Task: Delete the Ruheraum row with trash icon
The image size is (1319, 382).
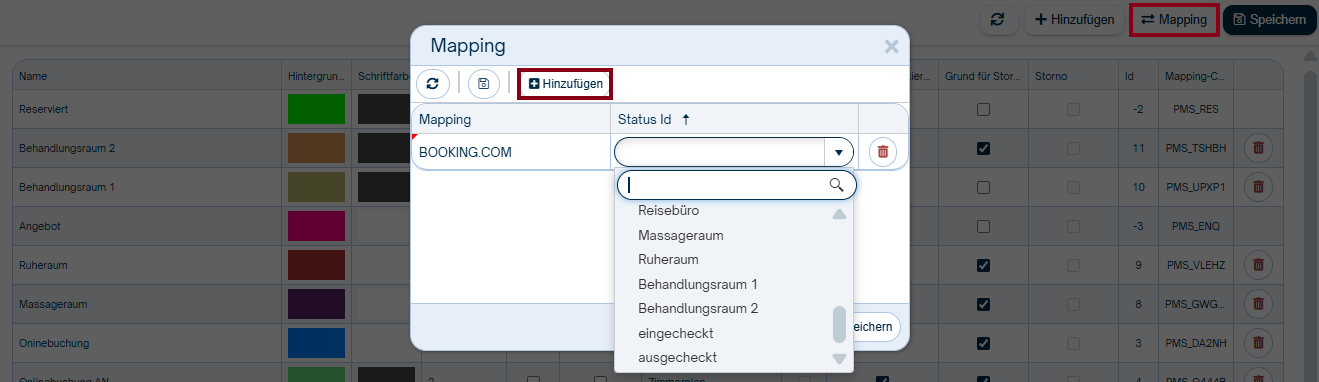Action: pos(1258,265)
